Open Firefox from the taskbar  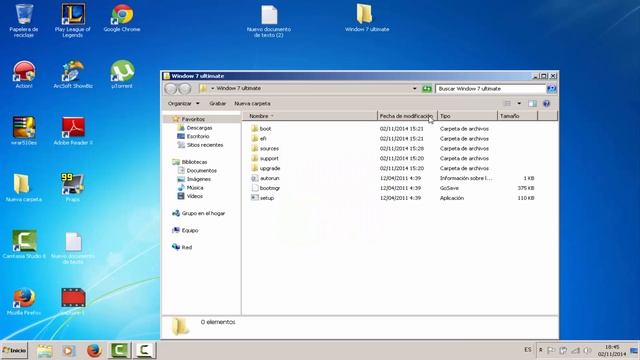pos(94,351)
